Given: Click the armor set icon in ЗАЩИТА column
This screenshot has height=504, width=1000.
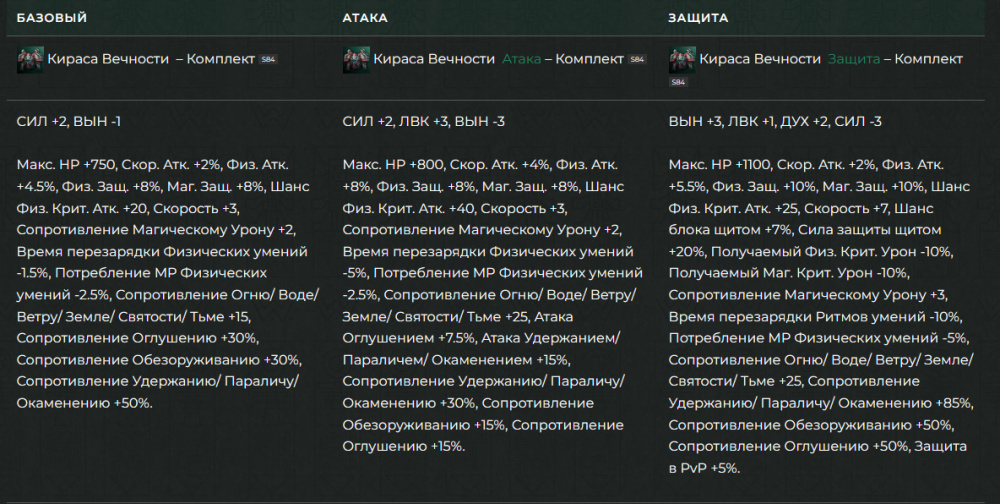Looking at the screenshot, I should (x=682, y=59).
